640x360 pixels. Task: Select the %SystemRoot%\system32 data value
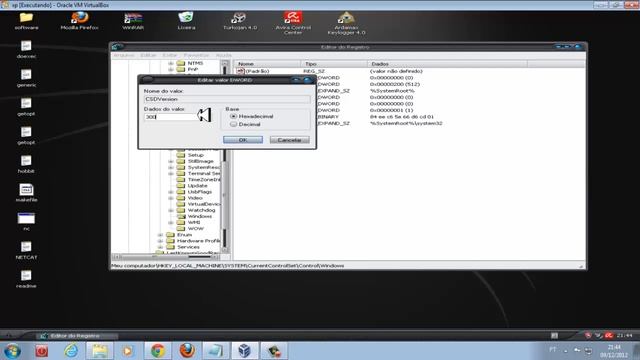tap(406, 123)
